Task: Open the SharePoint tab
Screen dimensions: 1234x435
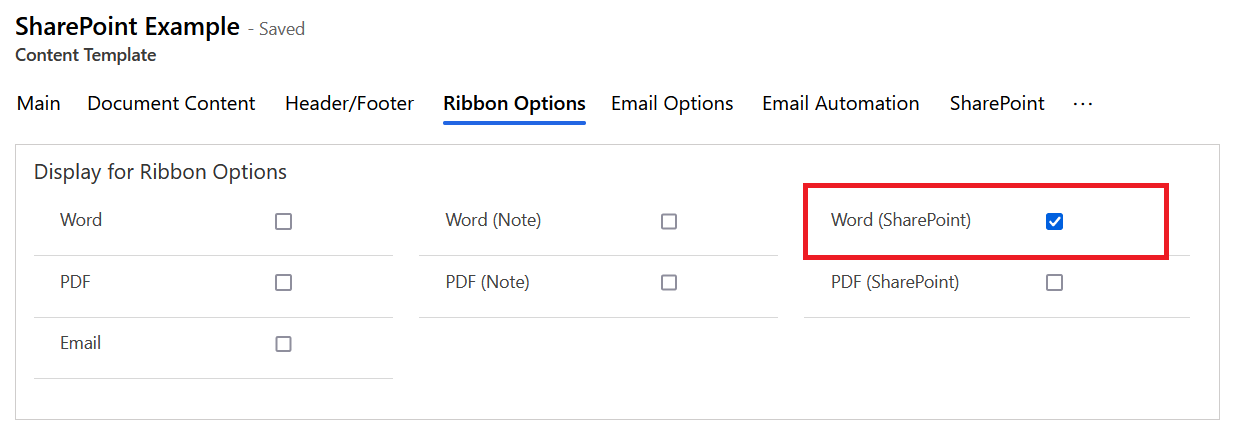Action: (997, 104)
